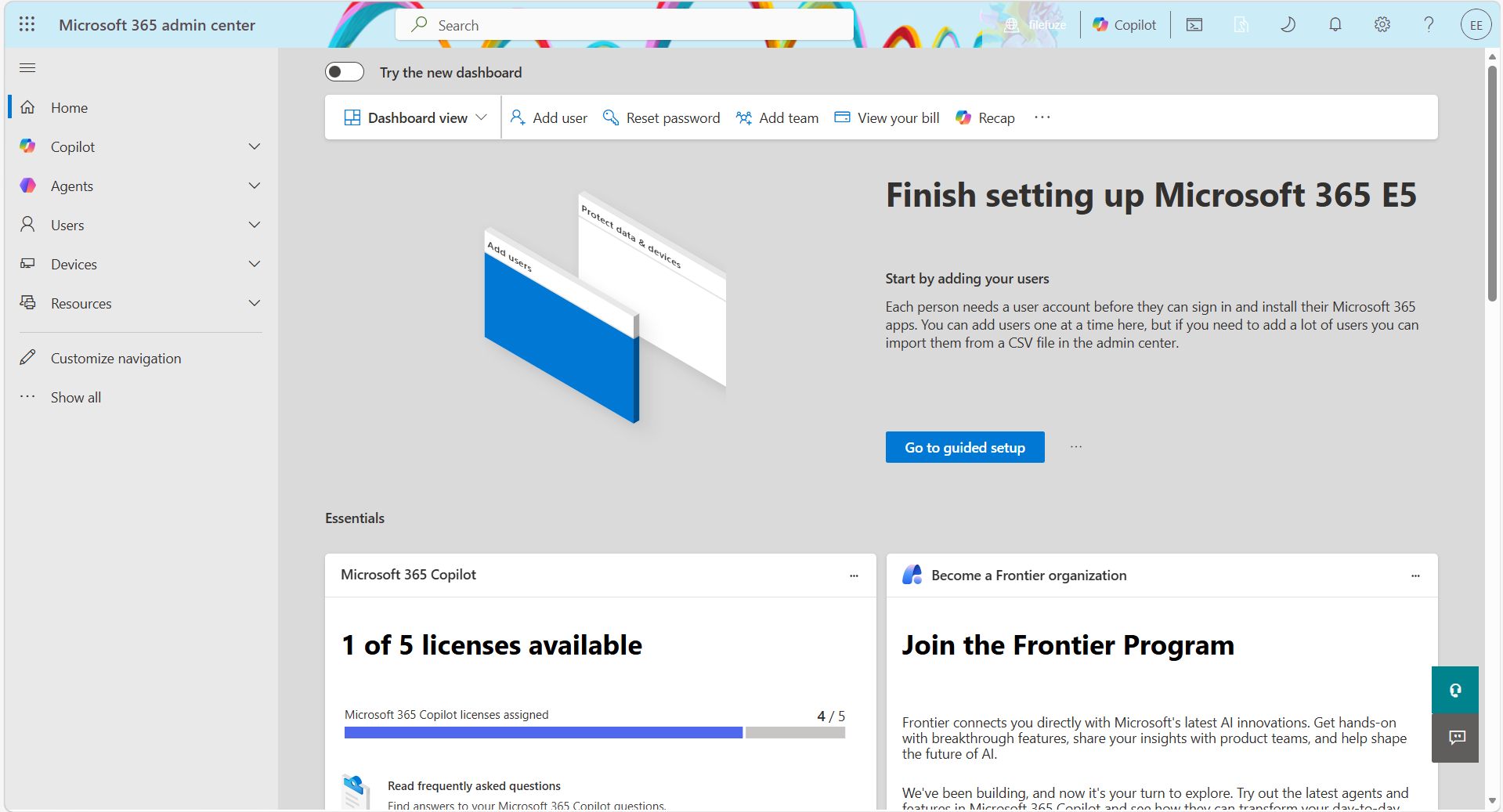Click the Customize navigation pencil icon
Viewport: 1503px width, 812px height.
[27, 358]
